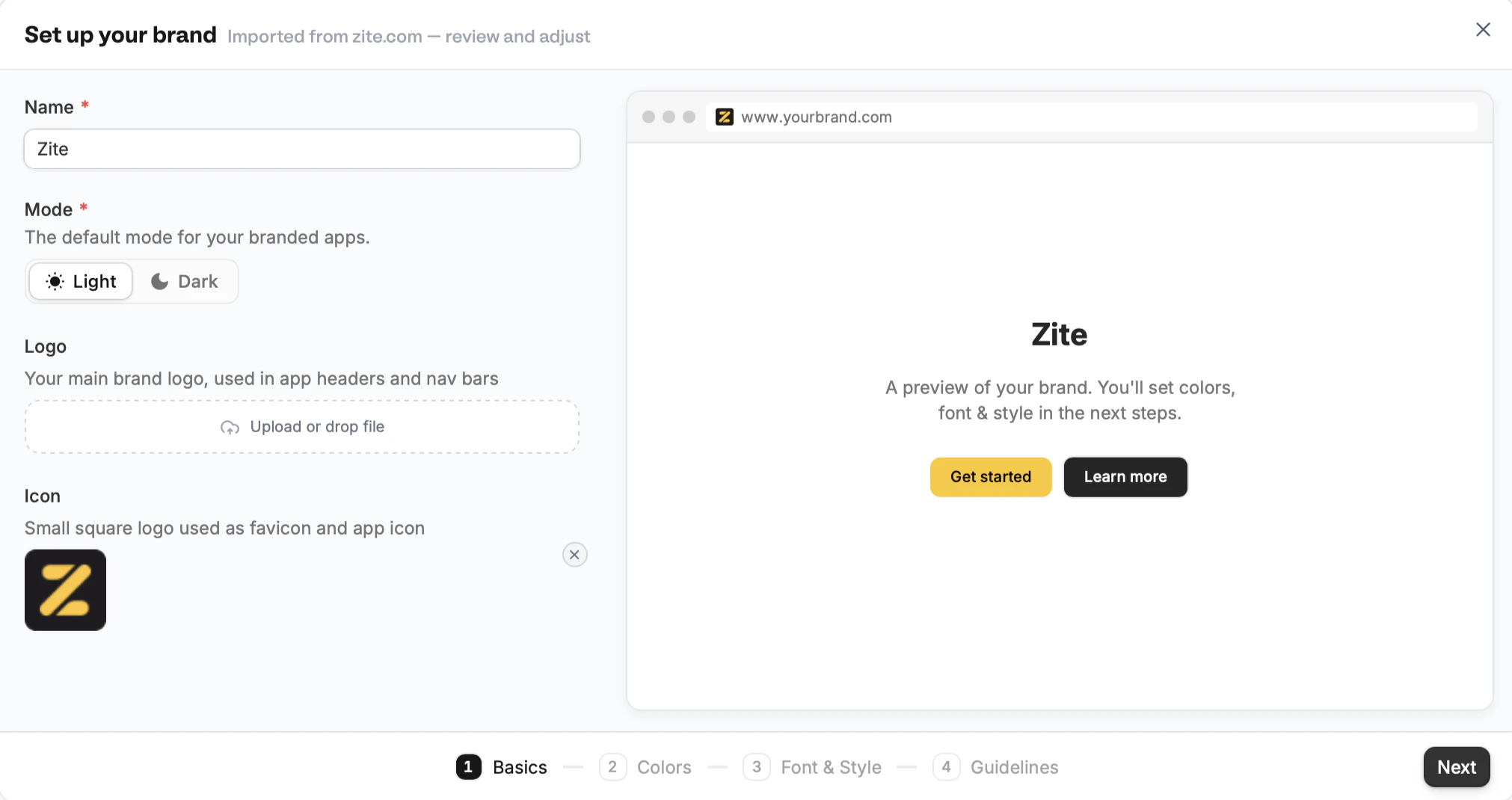The height and width of the screenshot is (800, 1512).
Task: Click 'The default mode for your branded apps.' text
Action: pyautogui.click(x=197, y=237)
